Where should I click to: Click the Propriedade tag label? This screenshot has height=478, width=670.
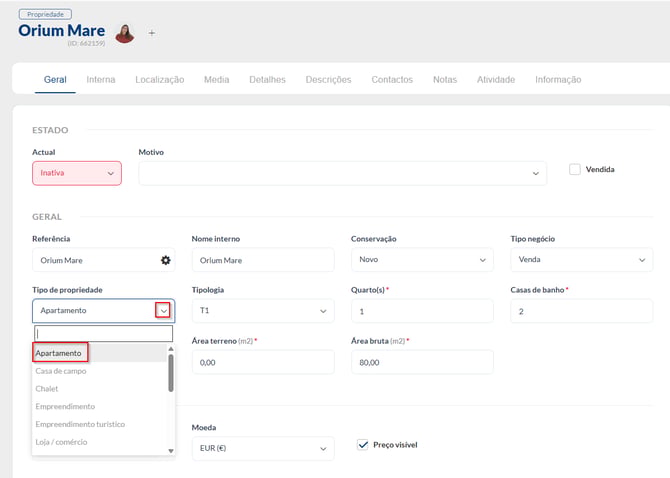click(45, 14)
